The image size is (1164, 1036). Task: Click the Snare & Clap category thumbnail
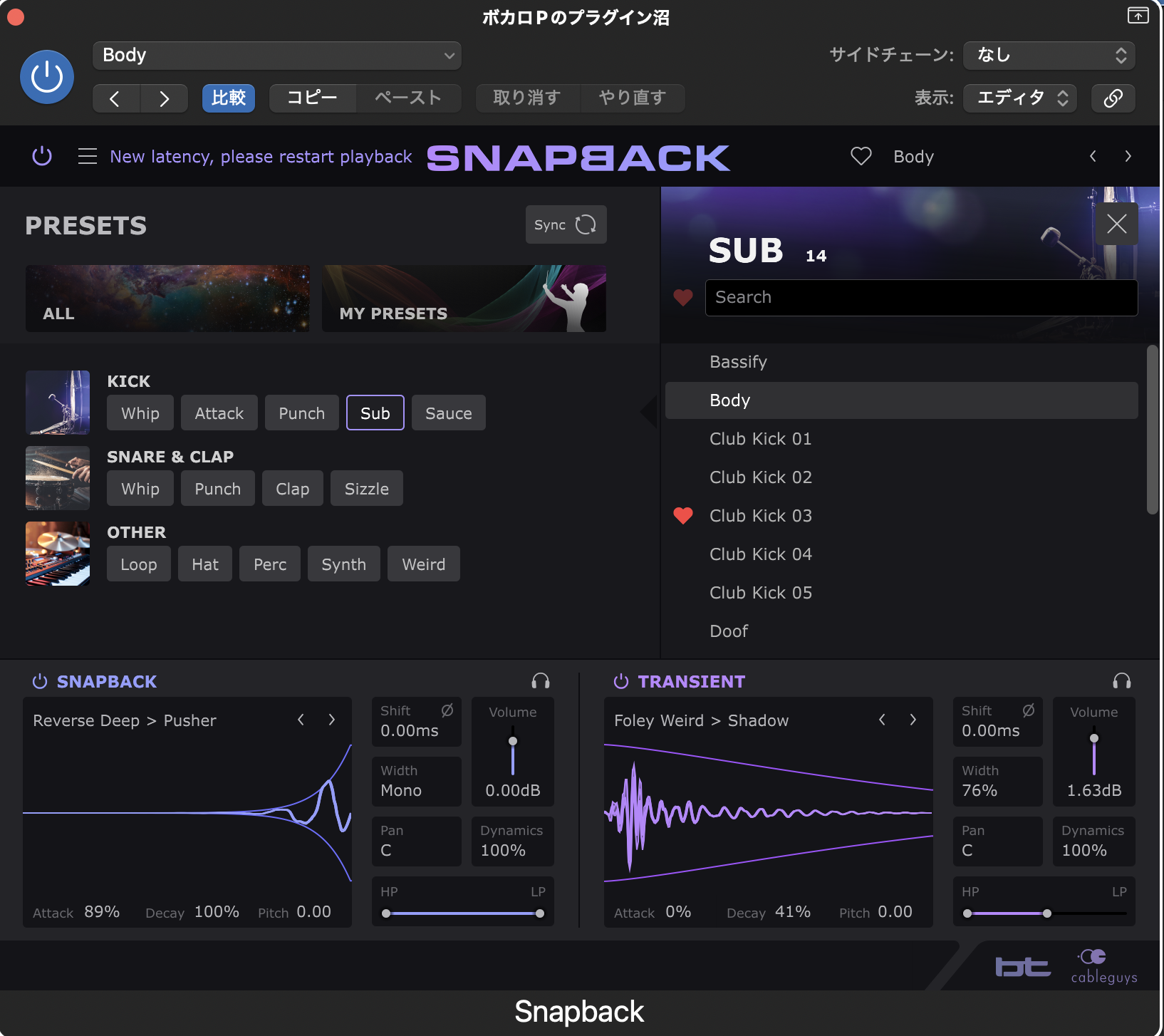point(58,478)
